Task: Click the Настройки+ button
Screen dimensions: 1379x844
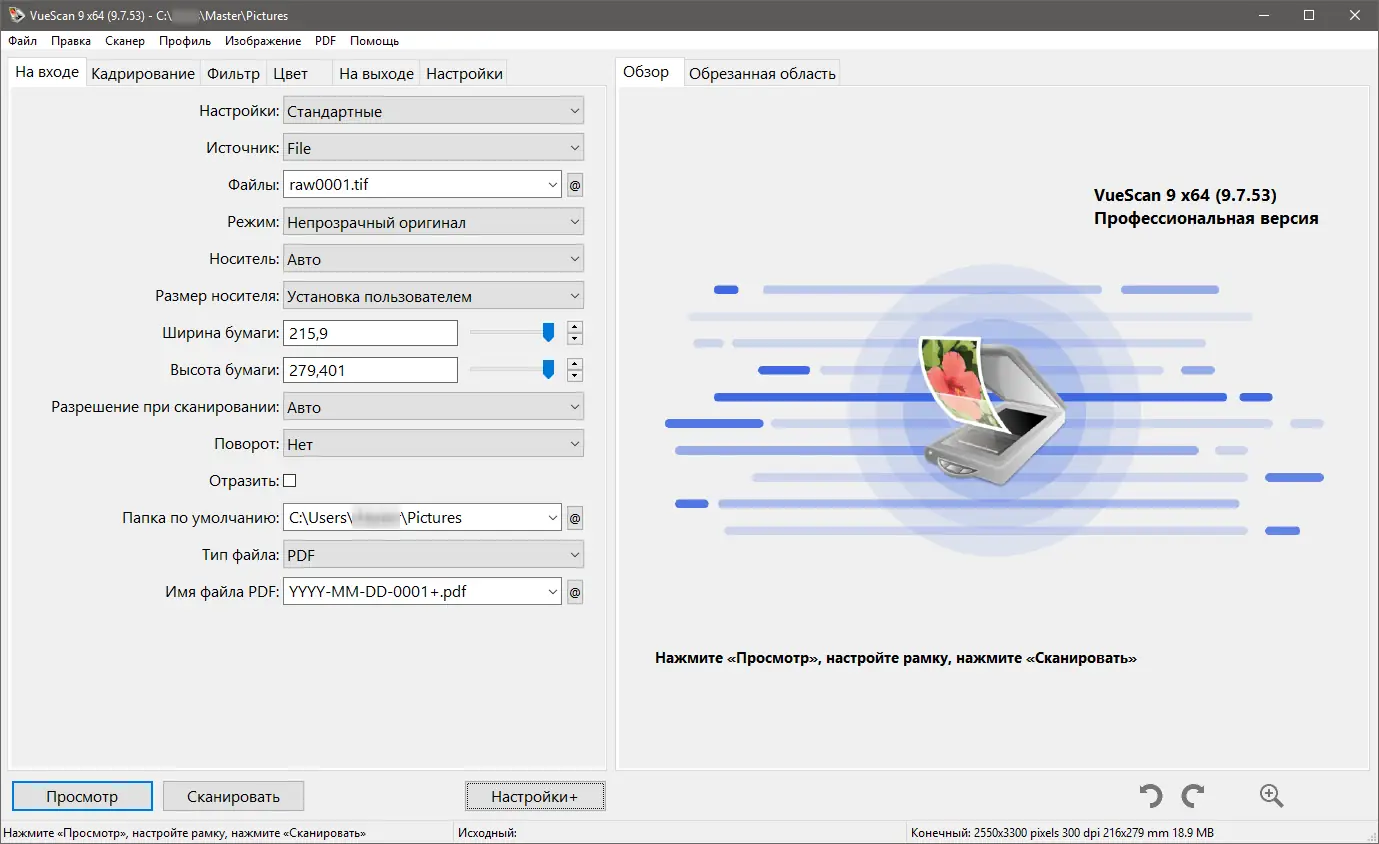Action: click(x=535, y=796)
